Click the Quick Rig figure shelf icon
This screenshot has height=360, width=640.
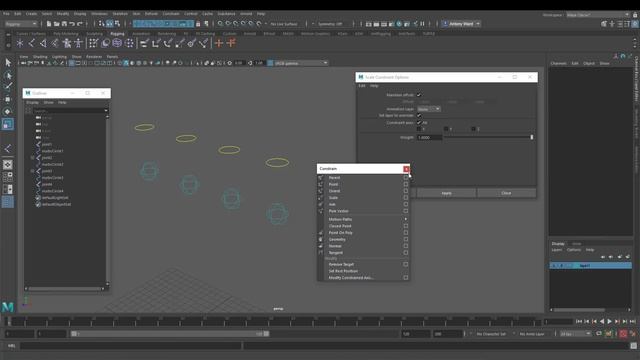pyautogui.click(x=67, y=43)
